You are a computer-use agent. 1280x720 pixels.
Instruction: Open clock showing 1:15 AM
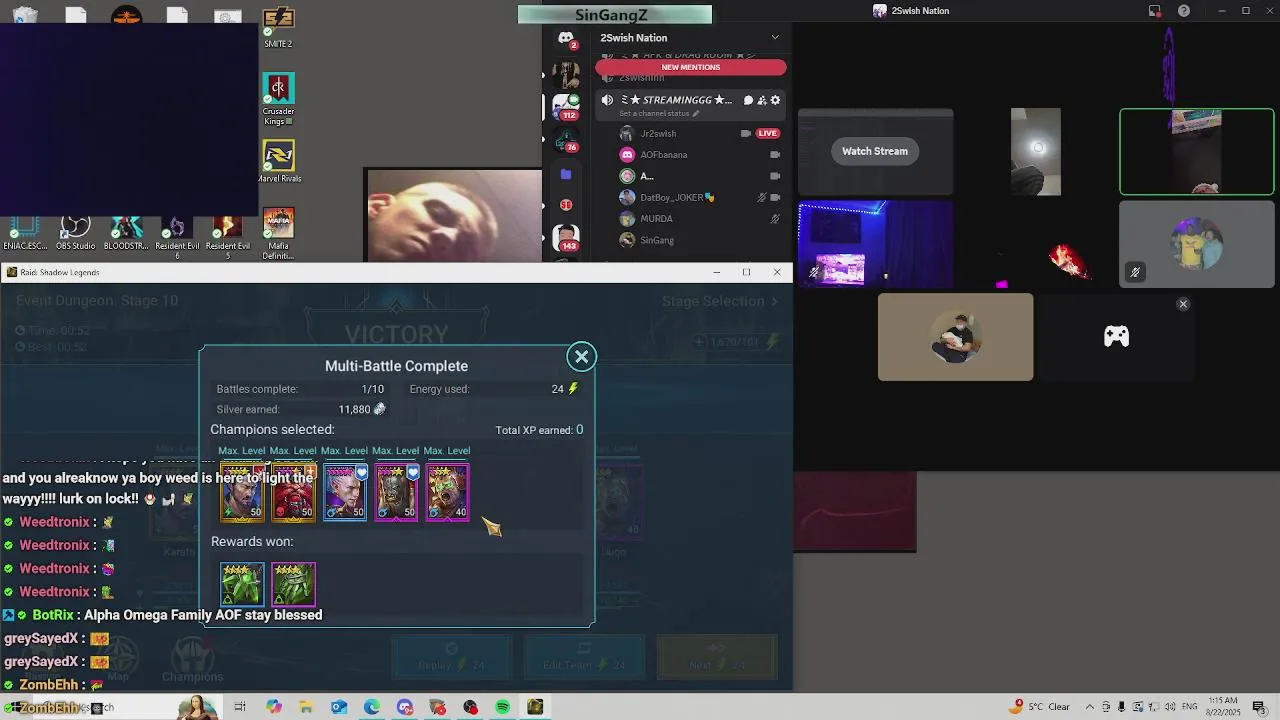1223,706
